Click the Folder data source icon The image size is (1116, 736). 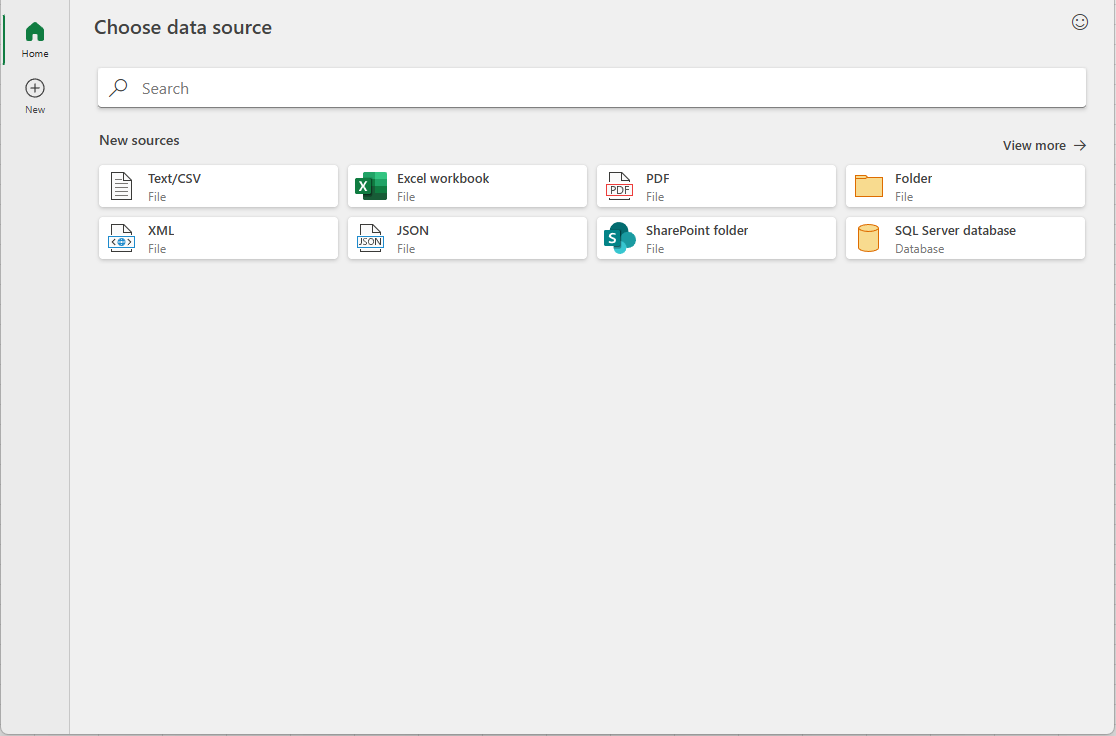tap(868, 186)
